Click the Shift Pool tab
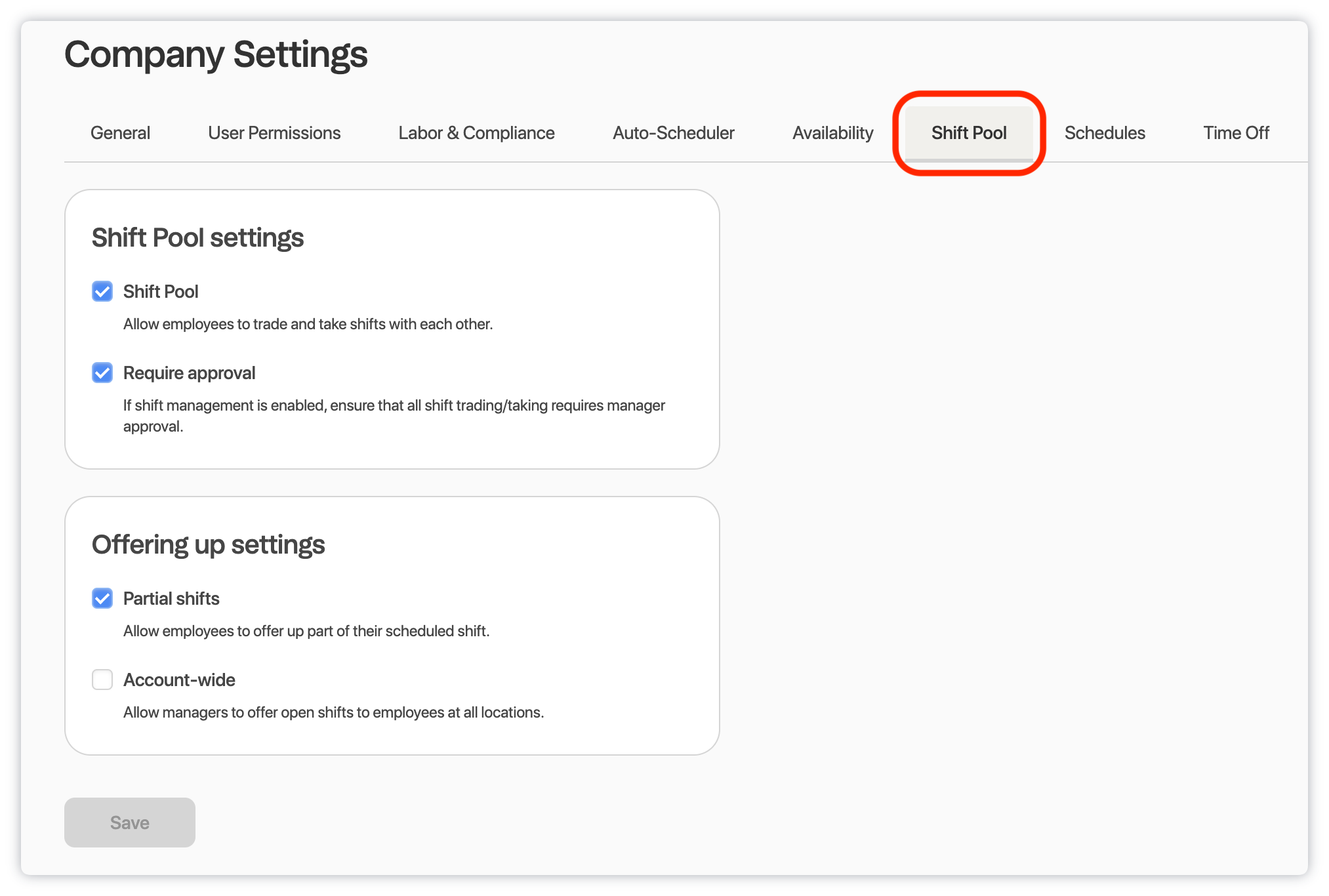This screenshot has width=1329, height=896. click(x=969, y=133)
